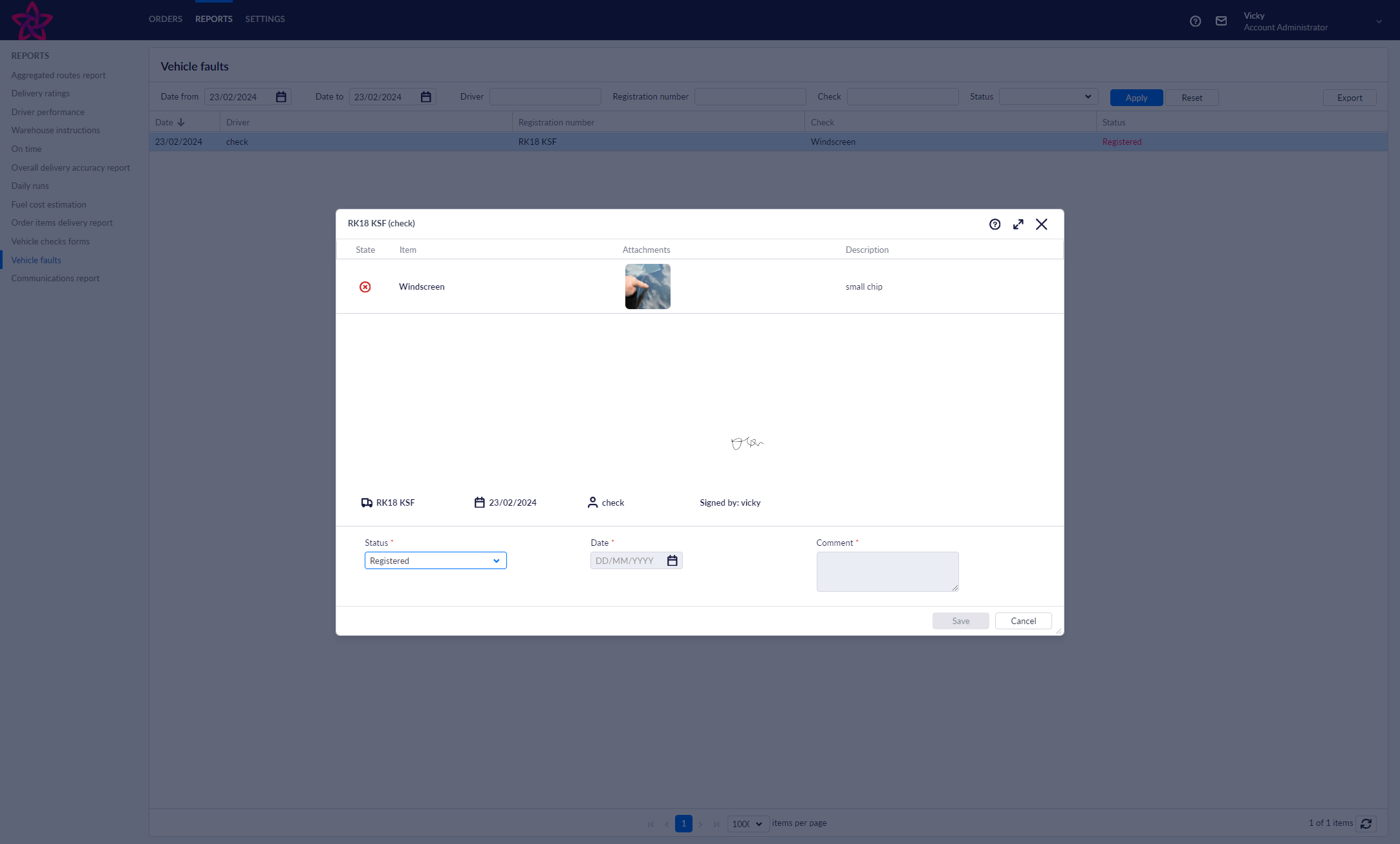Open the SETTINGS menu
Screen dimensions: 1400x844
click(264, 19)
